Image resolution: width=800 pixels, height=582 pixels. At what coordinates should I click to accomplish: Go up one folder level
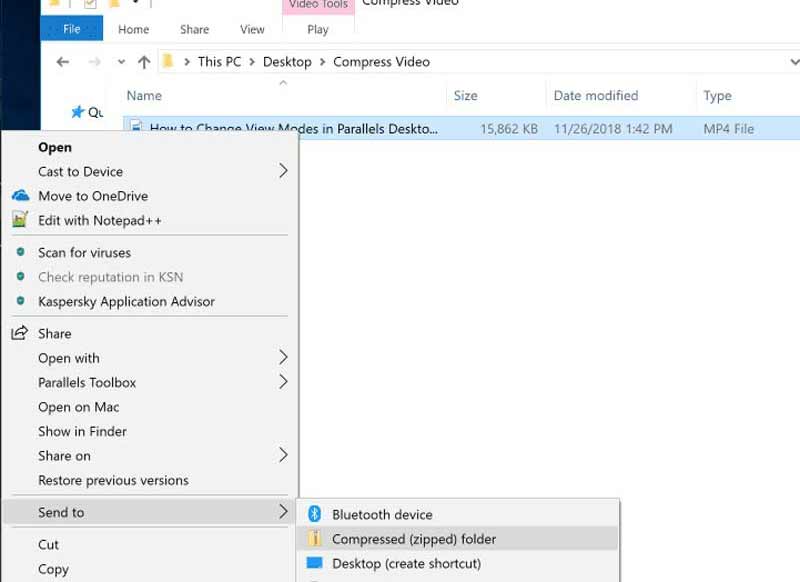(x=144, y=62)
